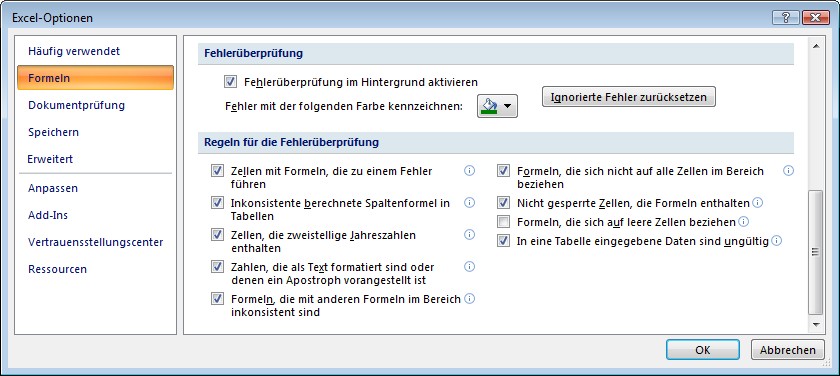This screenshot has width=840, height=376.
Task: Toggle 'Formeln, die sich nicht auf alle Zellen' checkbox
Action: (x=503, y=171)
